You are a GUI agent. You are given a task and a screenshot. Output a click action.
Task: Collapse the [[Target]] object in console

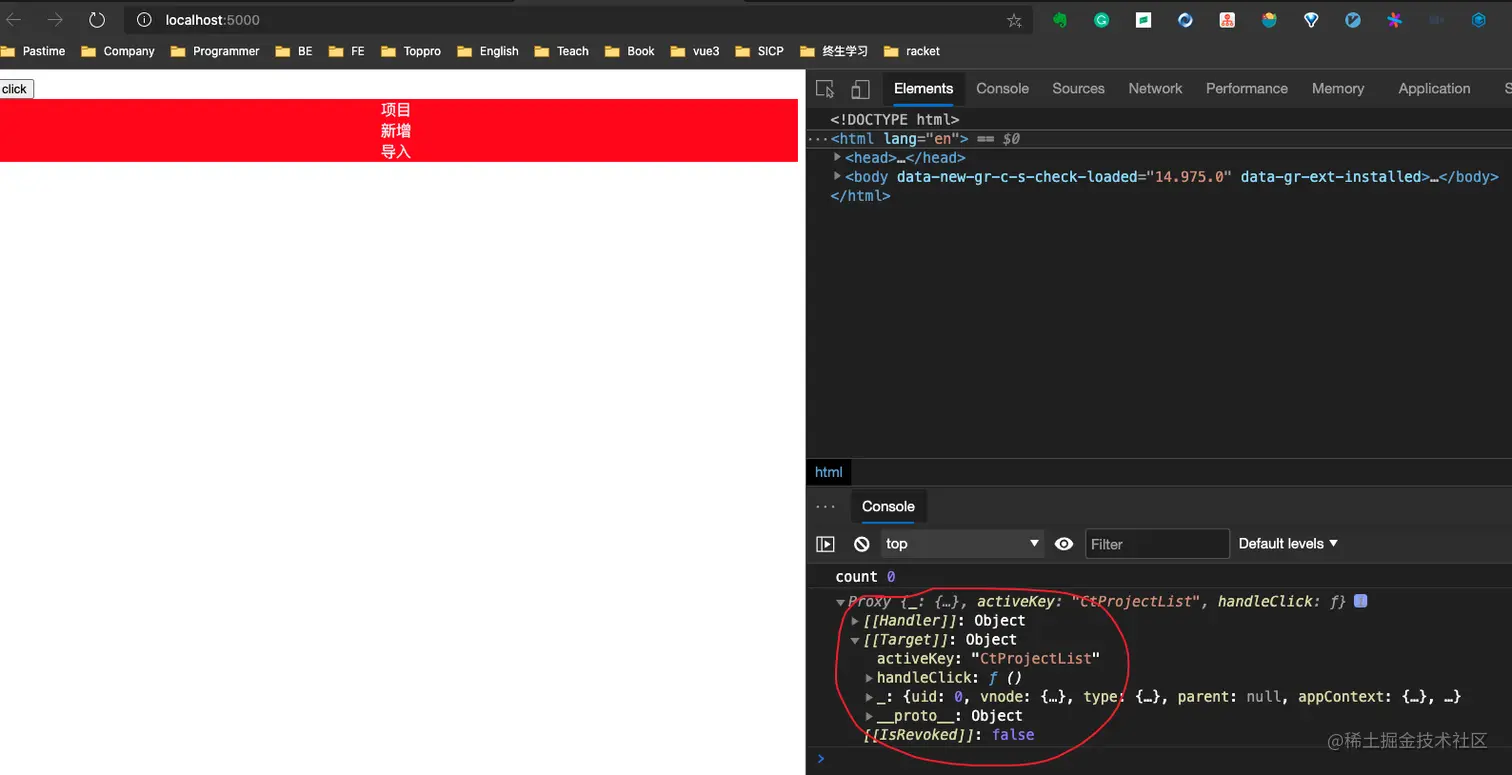855,639
